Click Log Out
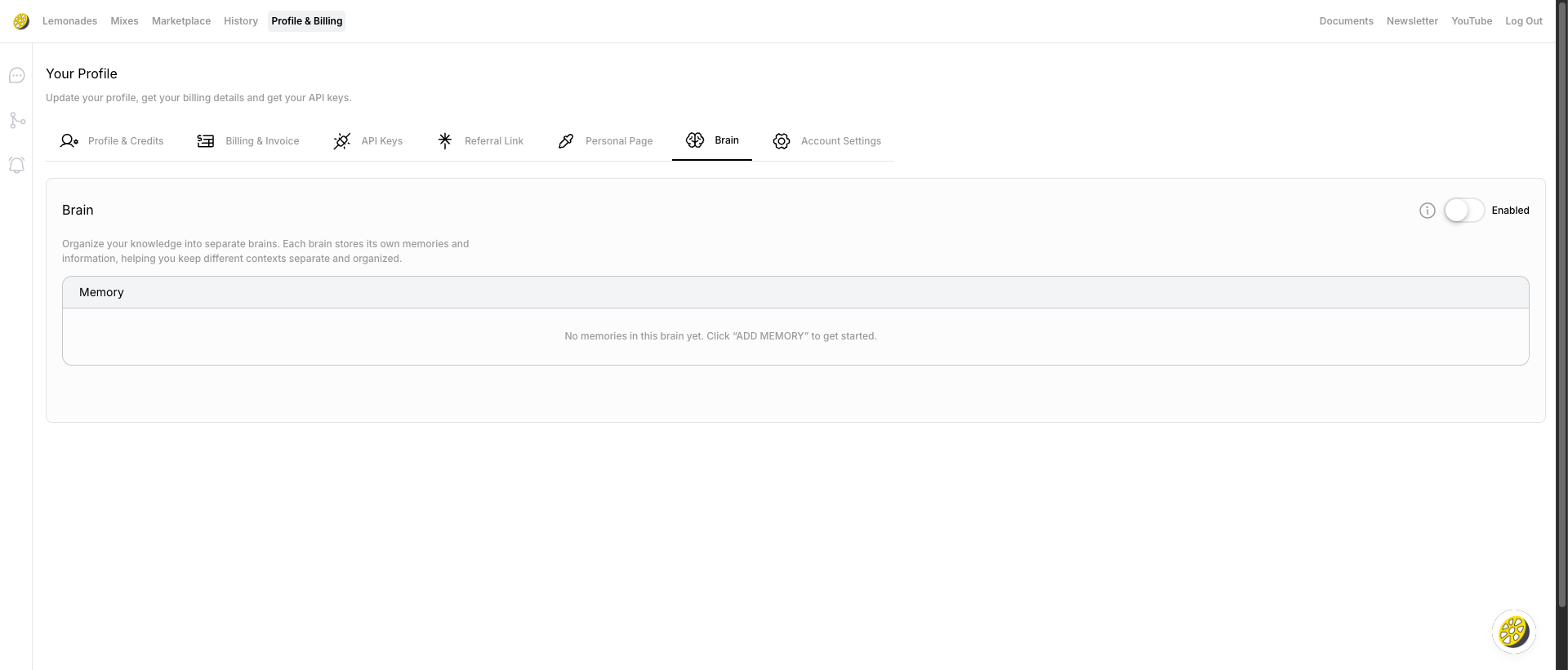The height and width of the screenshot is (670, 1568). click(1524, 21)
